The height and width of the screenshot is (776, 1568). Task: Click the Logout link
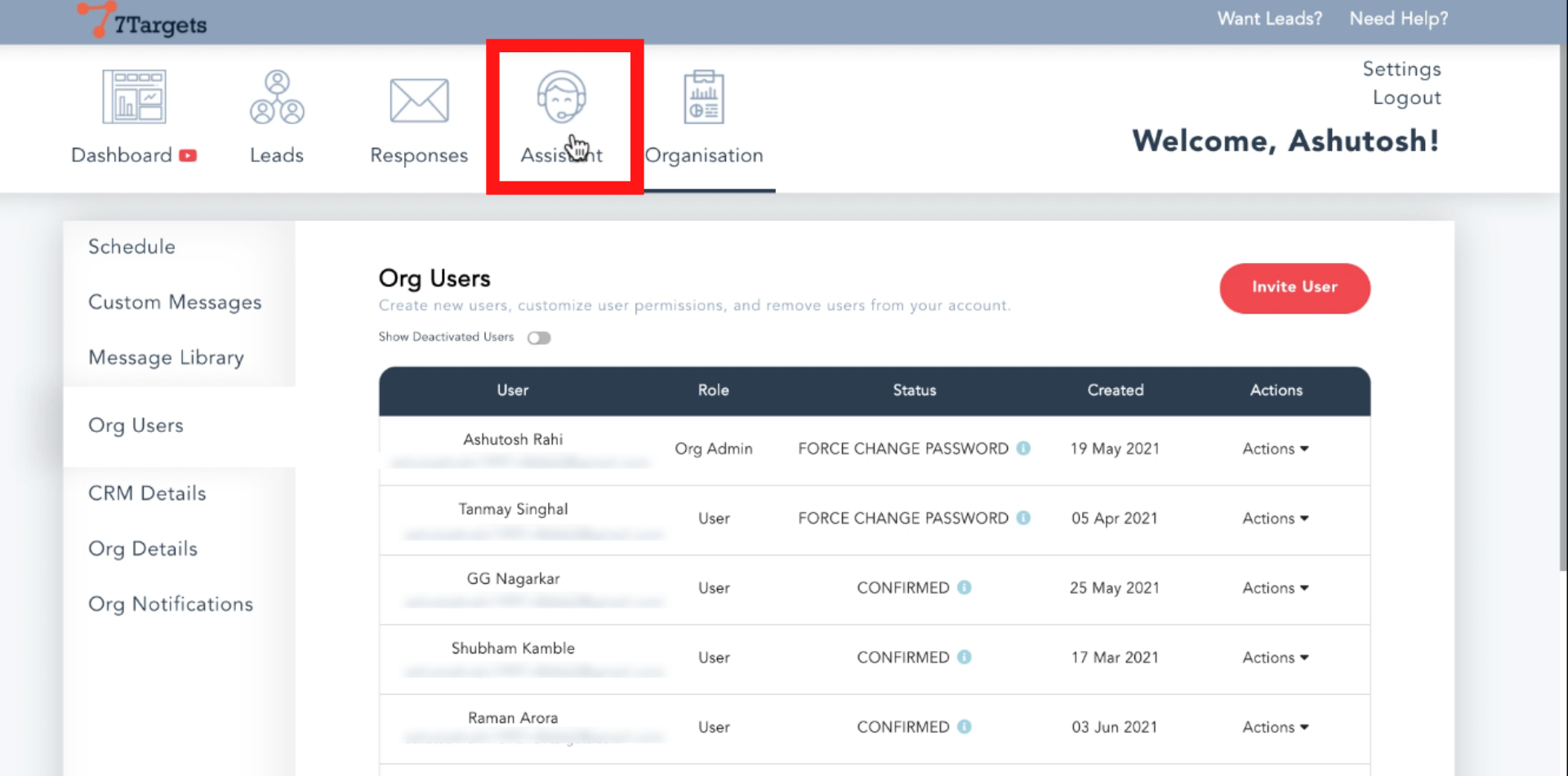pyautogui.click(x=1406, y=98)
